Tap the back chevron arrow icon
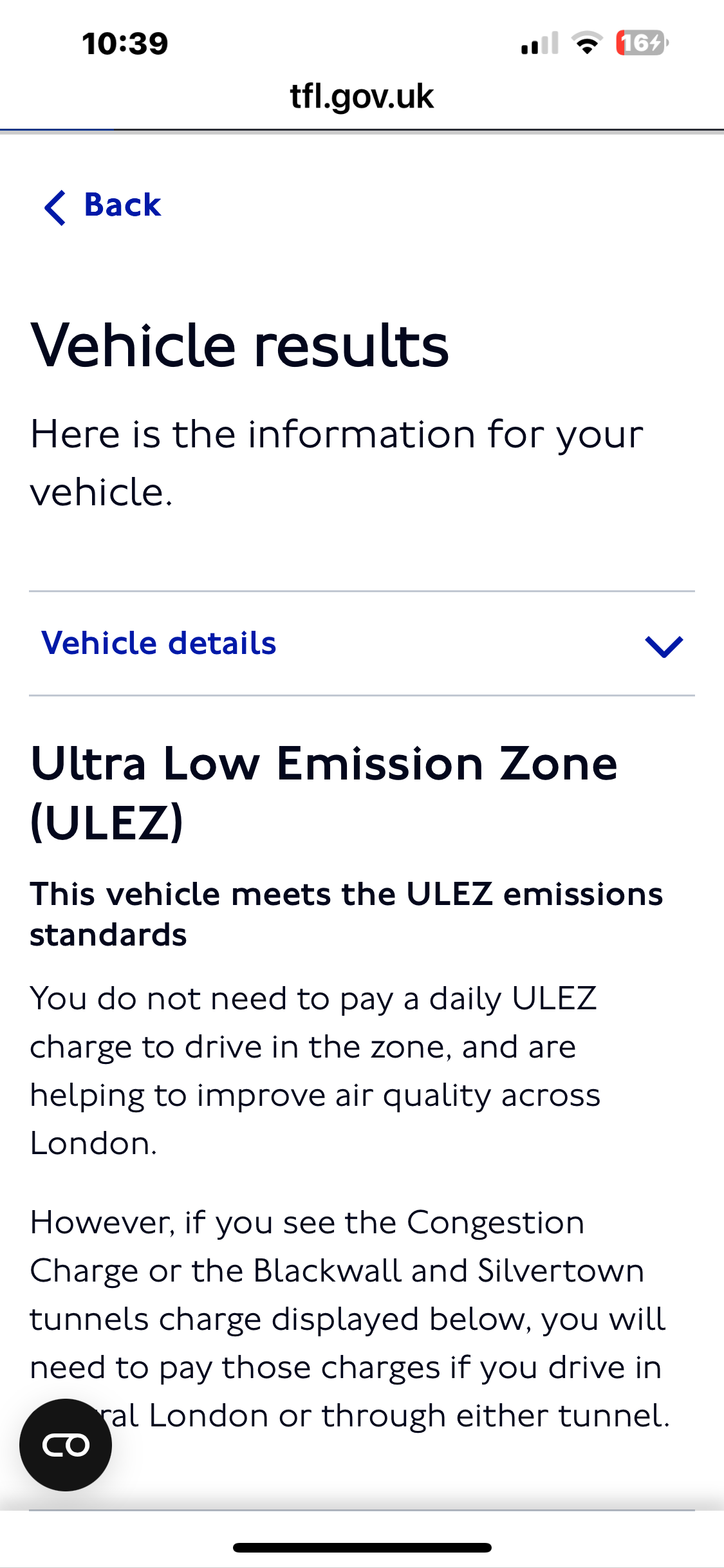This screenshot has width=724, height=1568. 55,207
